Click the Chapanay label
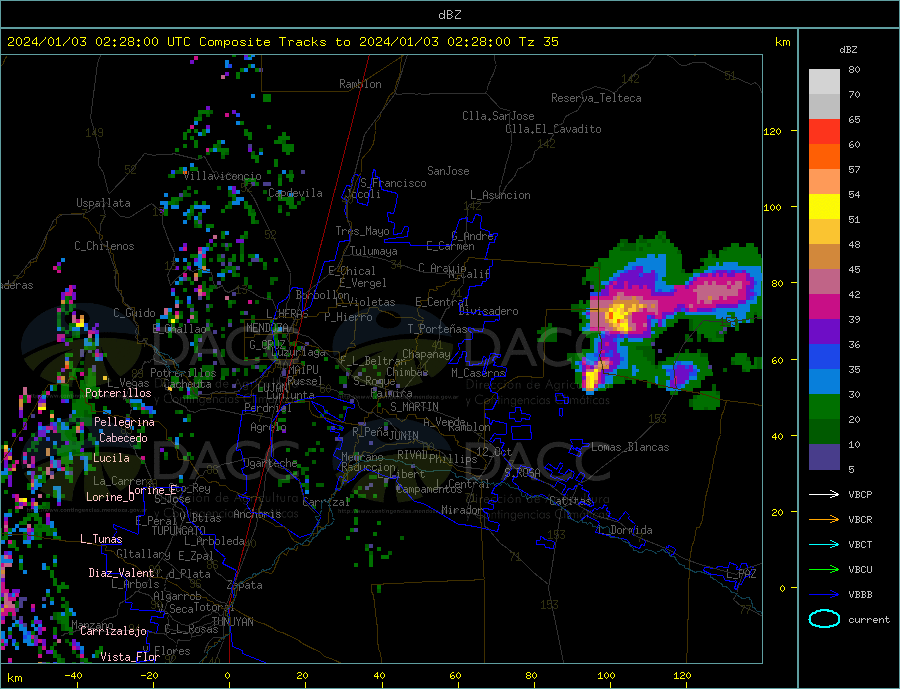Screen dimensions: 900x689 pyautogui.click(x=426, y=354)
